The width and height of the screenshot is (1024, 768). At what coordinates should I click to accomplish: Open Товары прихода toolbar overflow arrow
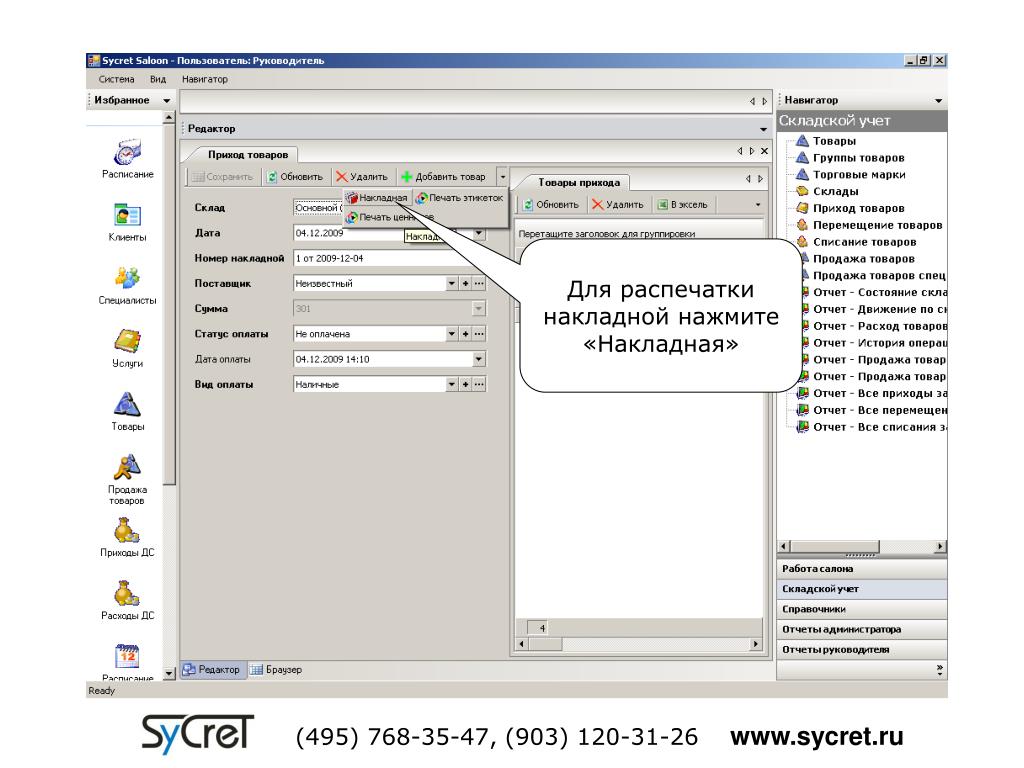[x=758, y=204]
